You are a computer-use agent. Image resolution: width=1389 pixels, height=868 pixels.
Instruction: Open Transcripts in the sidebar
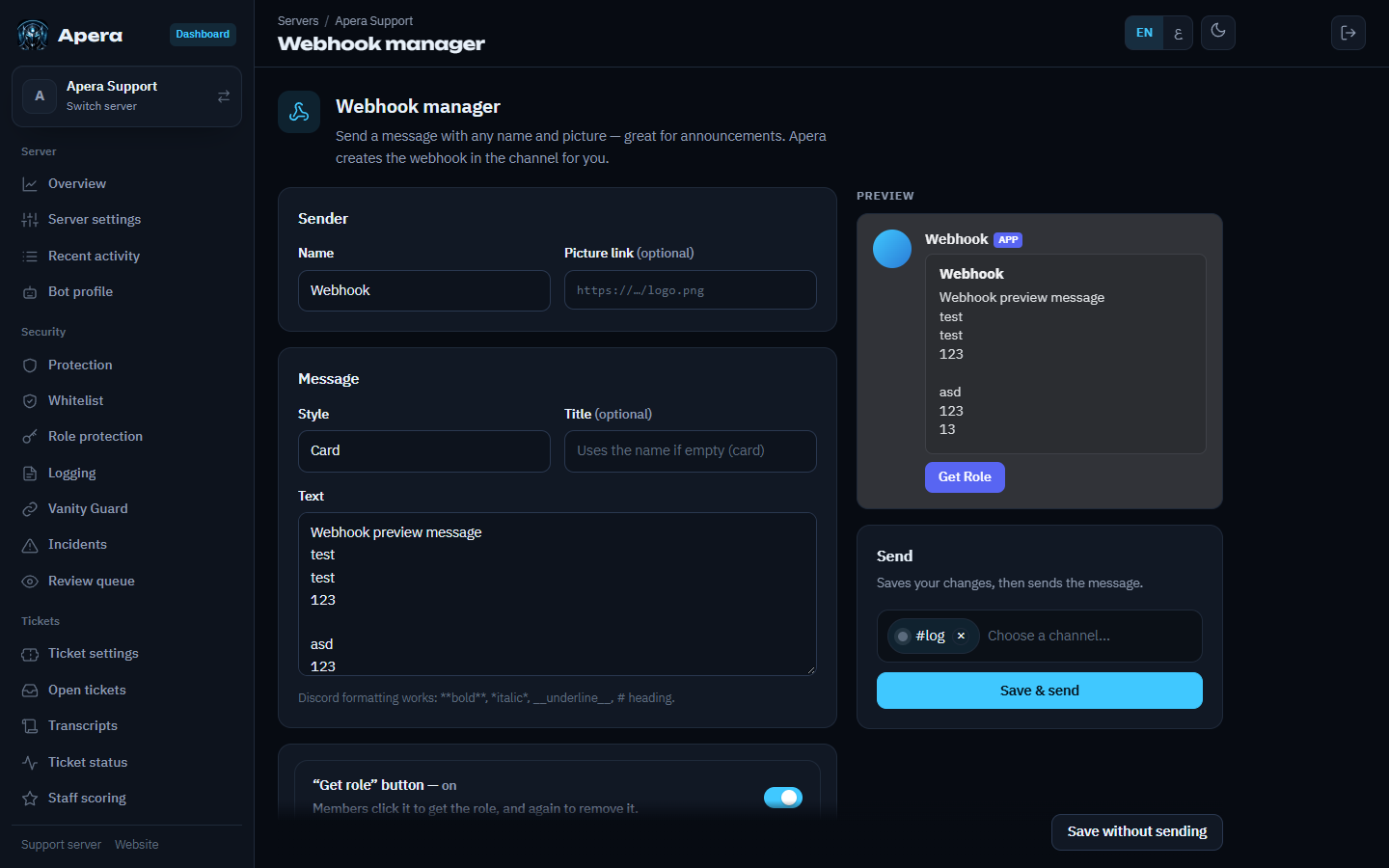[126, 726]
